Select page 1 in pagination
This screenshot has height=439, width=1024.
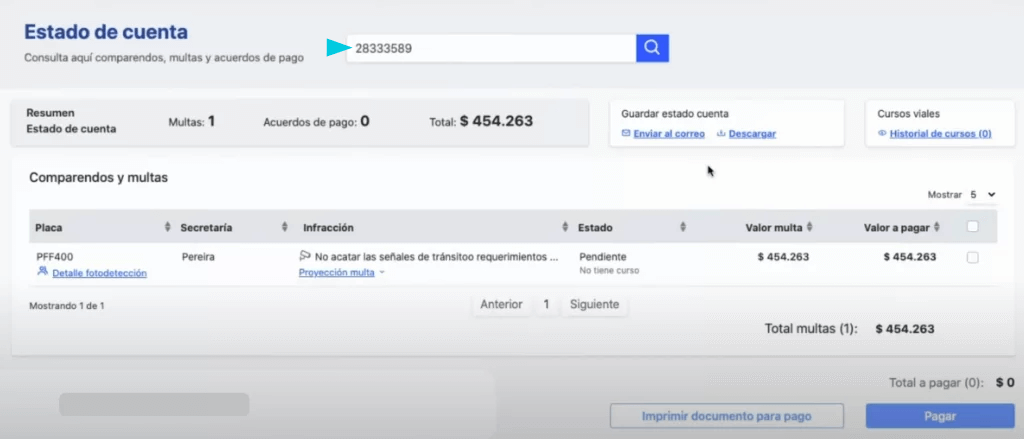click(x=547, y=304)
